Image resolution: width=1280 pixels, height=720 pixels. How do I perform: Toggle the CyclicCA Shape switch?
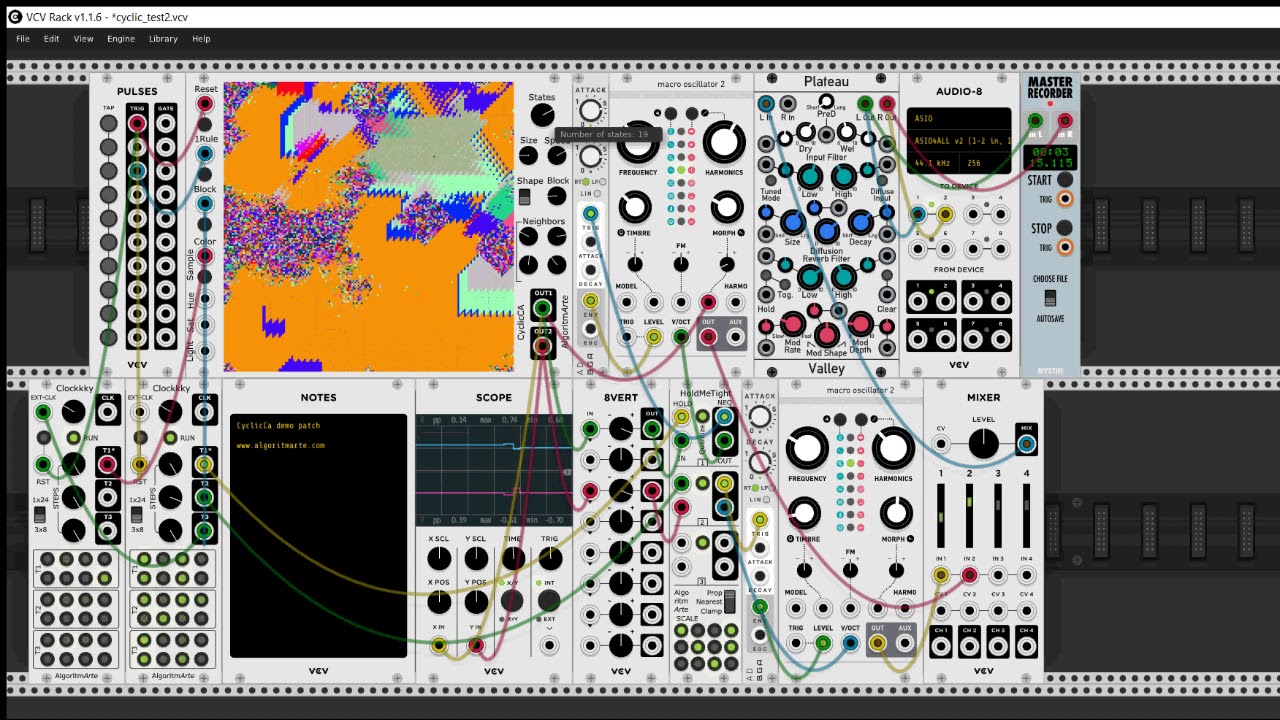524,197
